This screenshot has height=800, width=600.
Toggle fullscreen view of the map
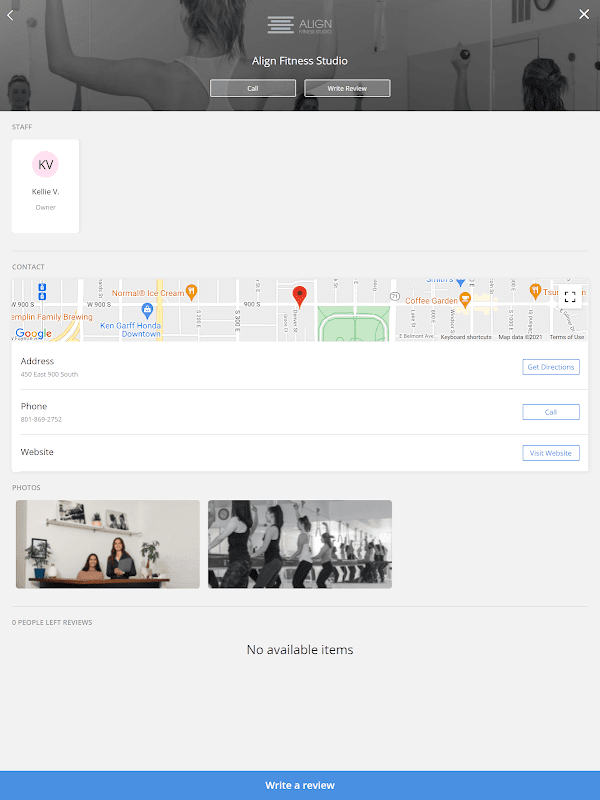click(x=570, y=297)
